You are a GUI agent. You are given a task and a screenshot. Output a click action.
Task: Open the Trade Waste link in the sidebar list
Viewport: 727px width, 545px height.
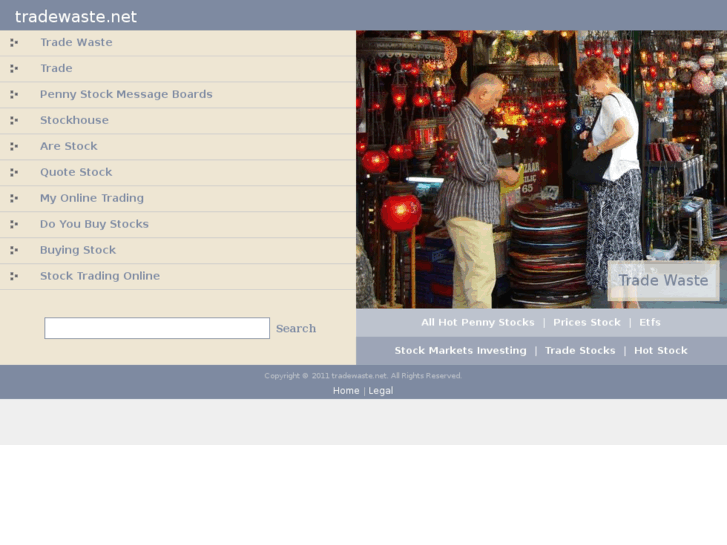coord(76,42)
